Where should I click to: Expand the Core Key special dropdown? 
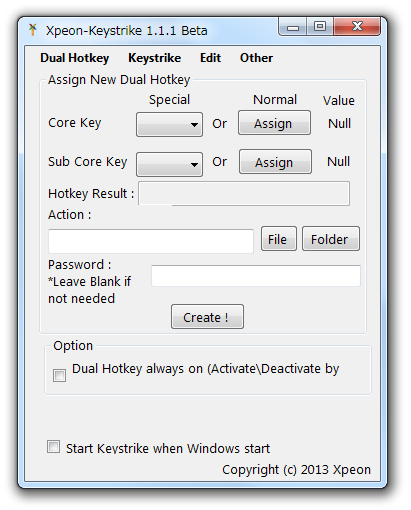click(x=169, y=124)
